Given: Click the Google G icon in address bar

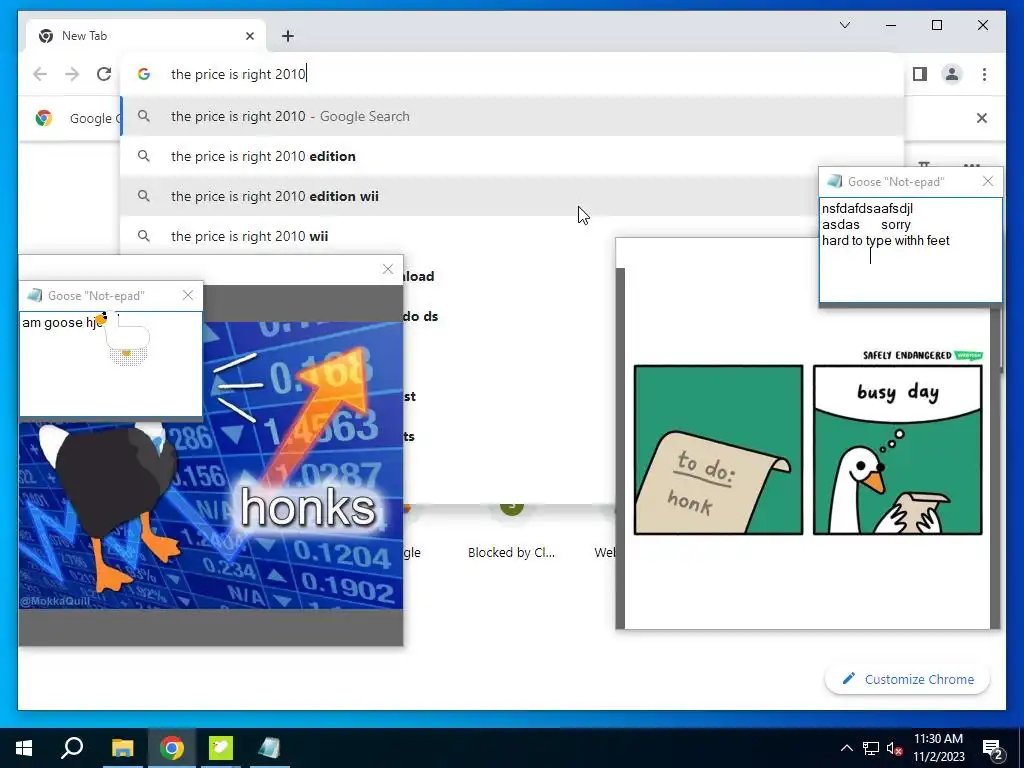Looking at the screenshot, I should click(x=144, y=74).
